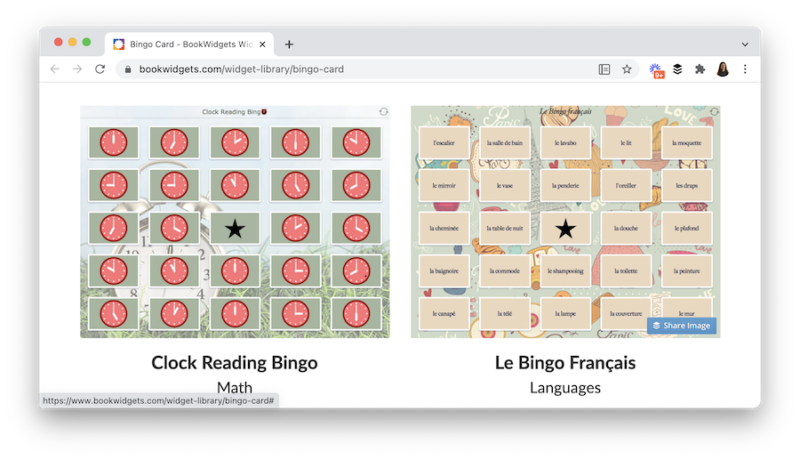
Task: Mark the "la douche" bingo square
Action: tap(626, 228)
